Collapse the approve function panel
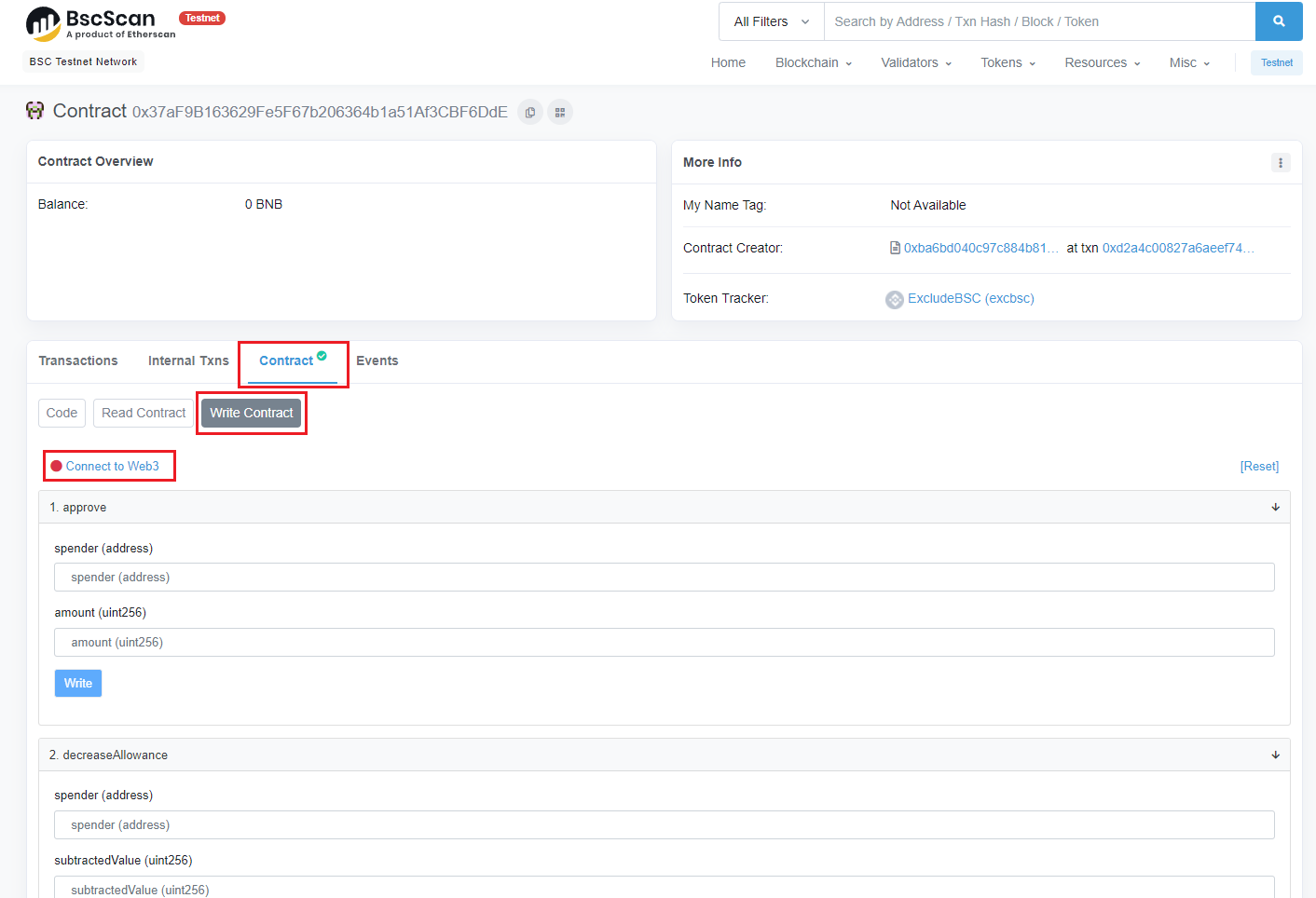1316x898 pixels. (1275, 507)
